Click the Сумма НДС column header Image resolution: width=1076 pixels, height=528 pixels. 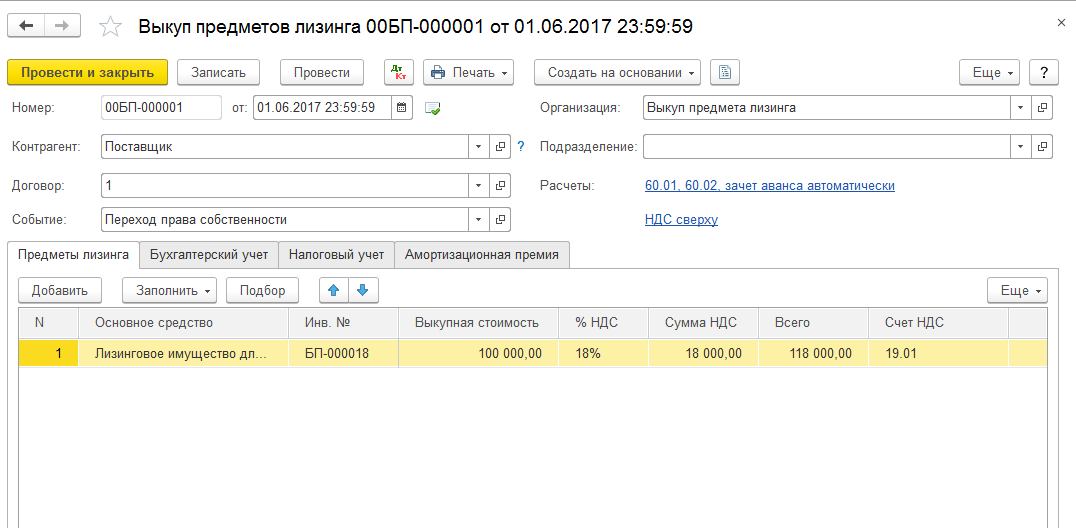coord(703,323)
